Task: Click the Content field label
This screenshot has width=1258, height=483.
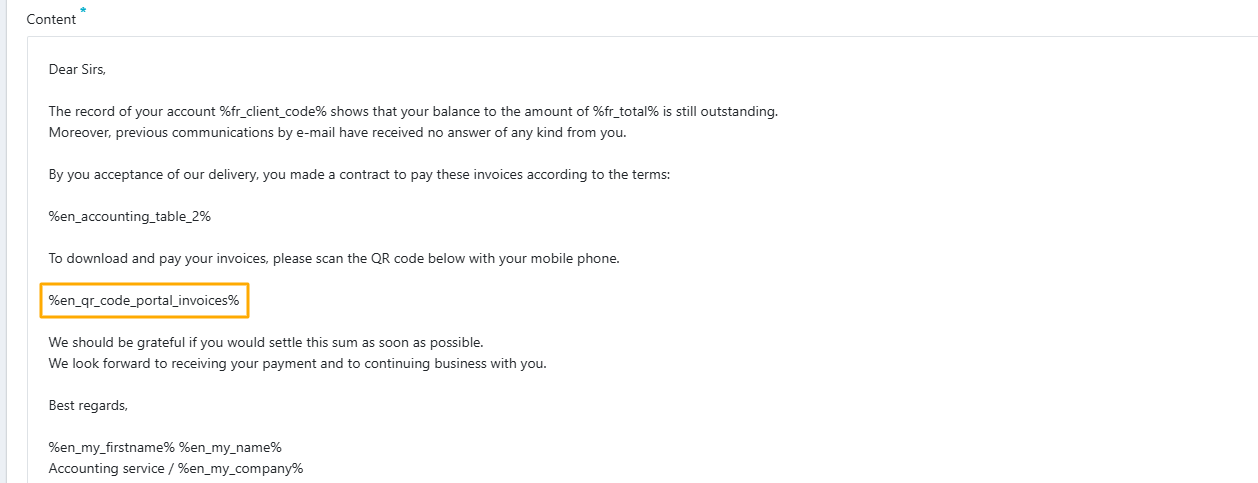Action: 51,19
